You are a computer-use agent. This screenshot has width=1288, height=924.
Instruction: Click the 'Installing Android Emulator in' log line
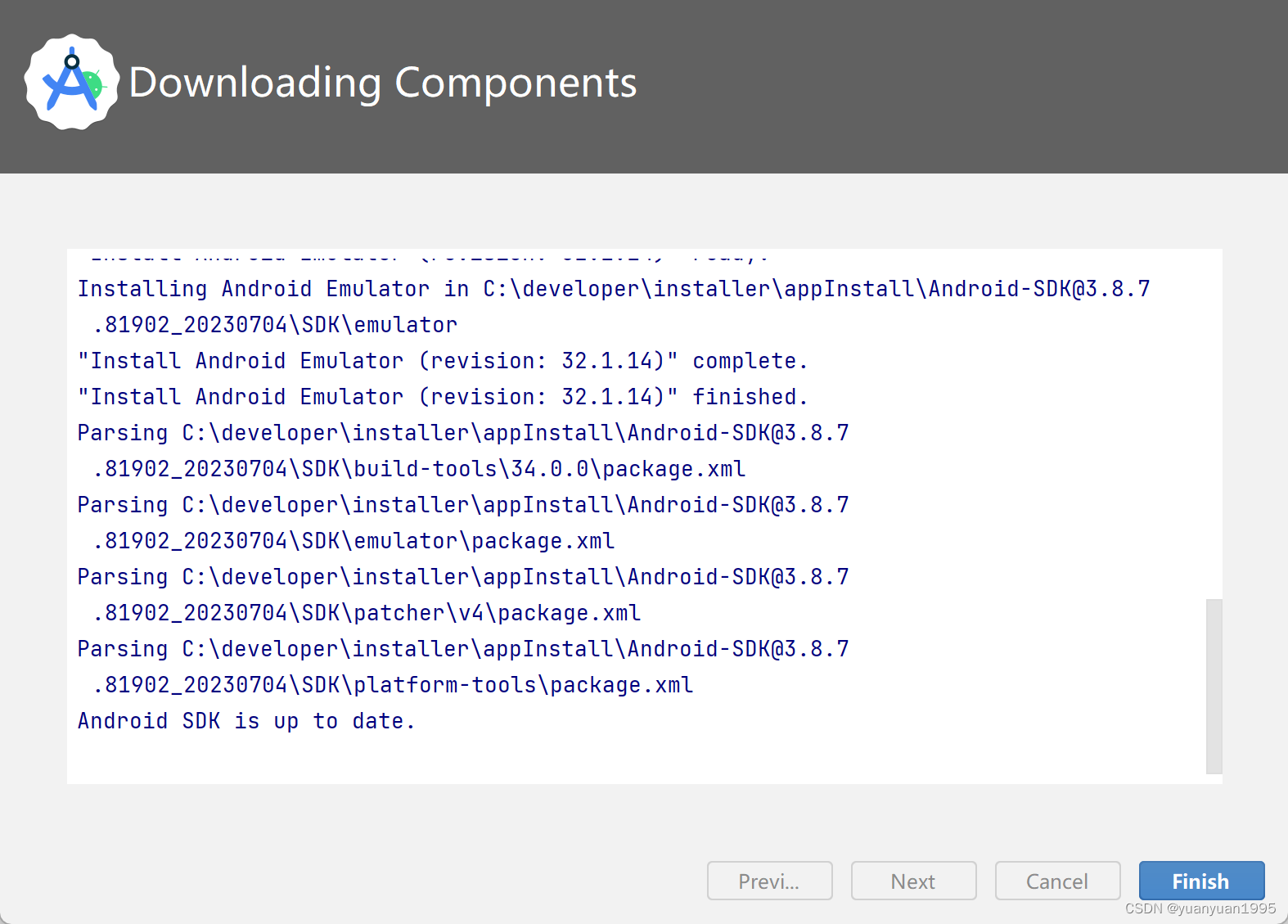click(614, 289)
